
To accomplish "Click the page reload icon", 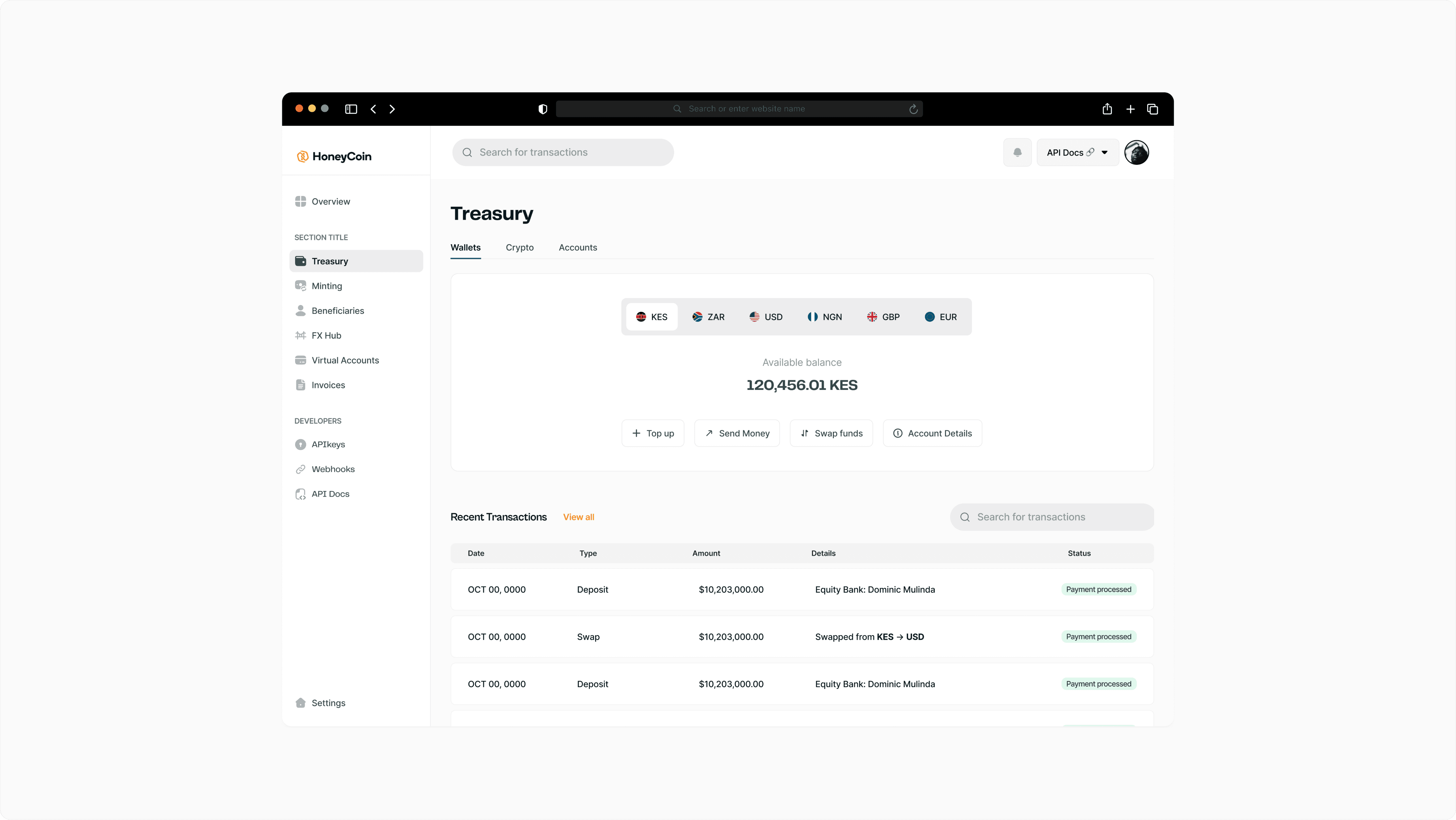I will [x=913, y=109].
